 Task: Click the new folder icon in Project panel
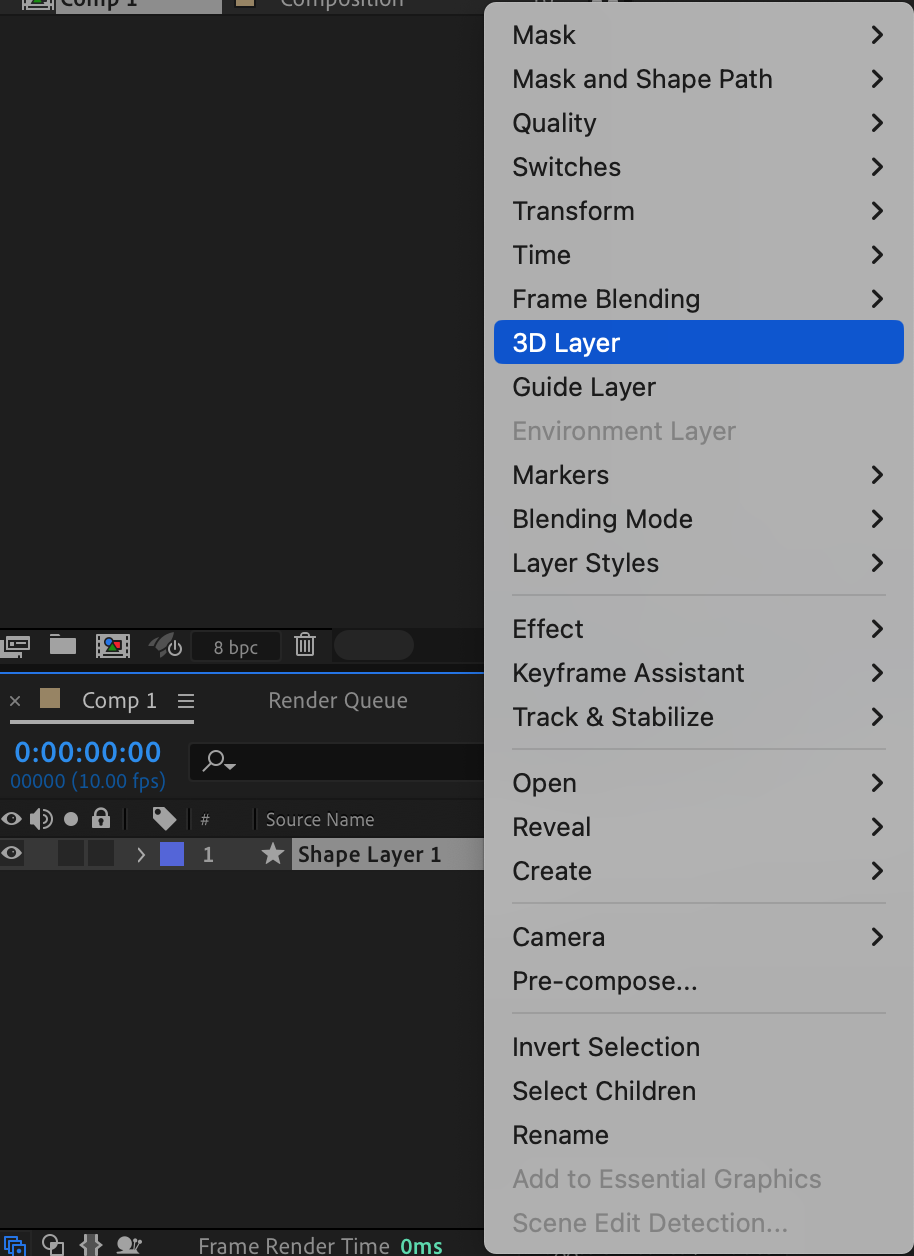(63, 645)
